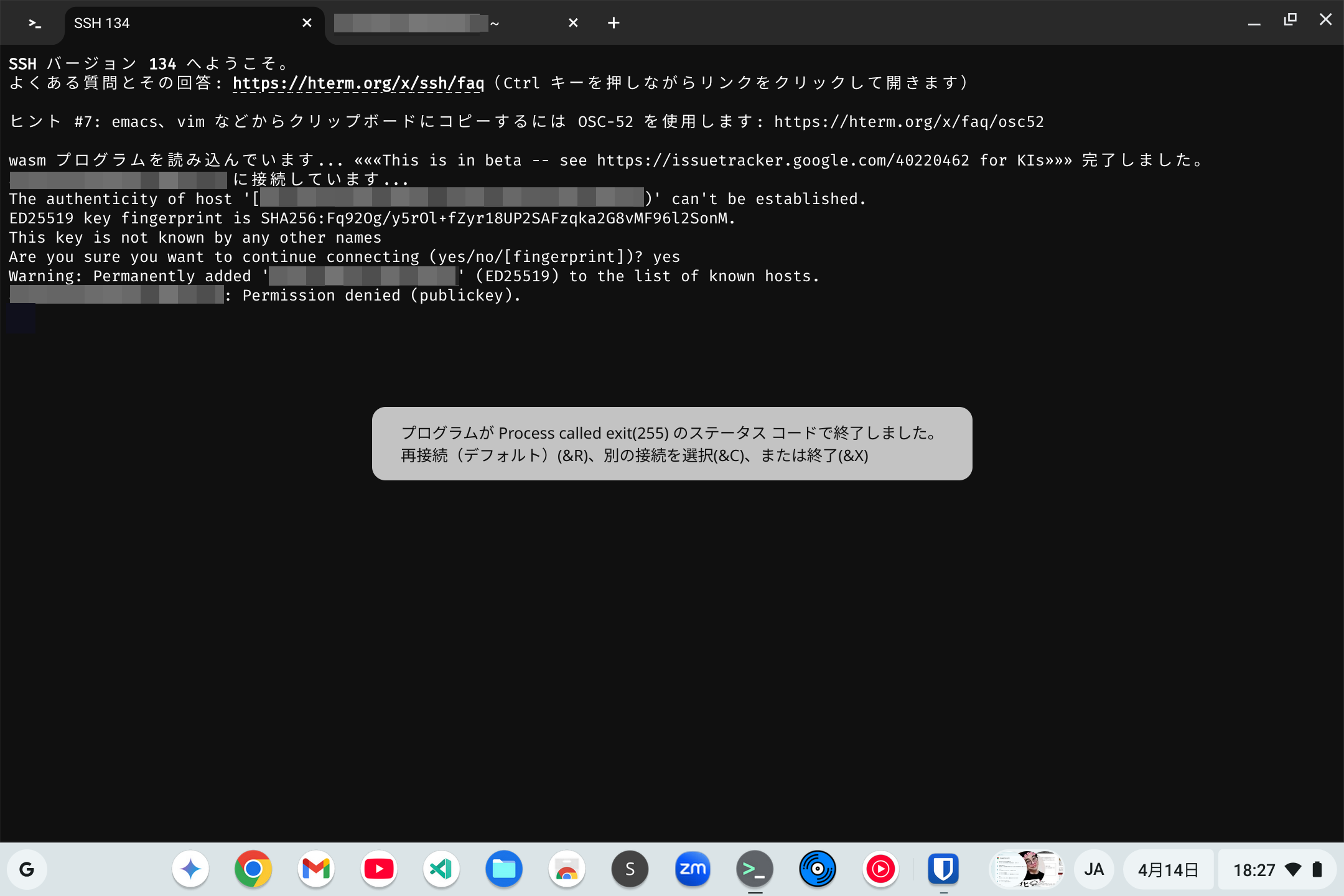Switch input method via JA indicator
The height and width of the screenshot is (896, 1344).
tap(1094, 869)
